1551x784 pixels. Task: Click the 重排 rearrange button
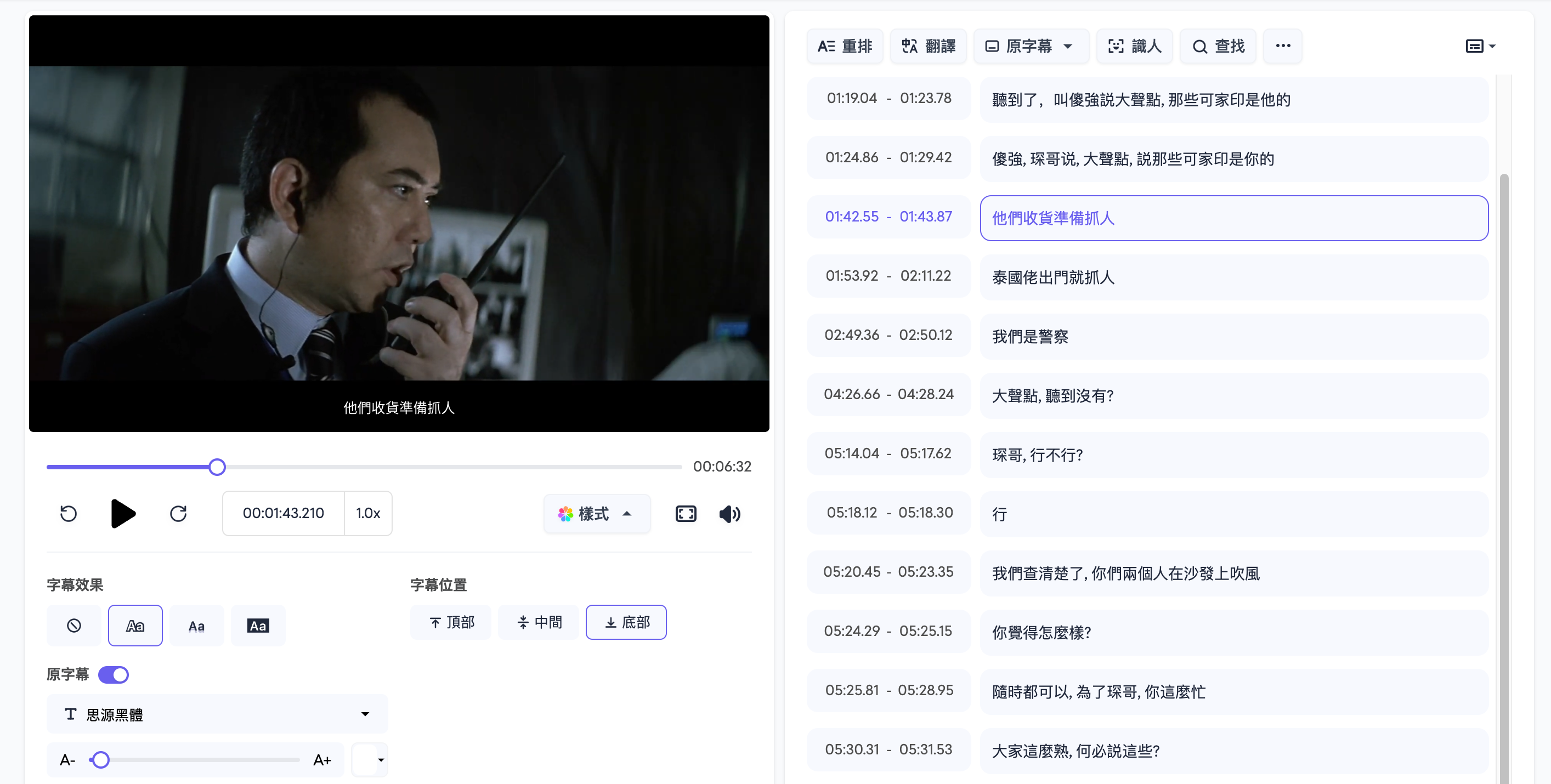845,46
